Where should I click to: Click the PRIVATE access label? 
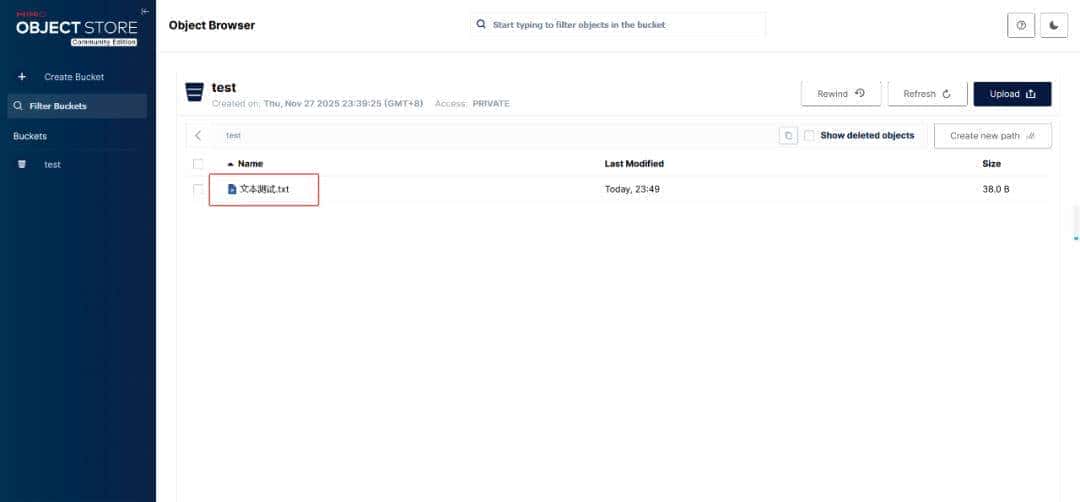click(x=491, y=104)
